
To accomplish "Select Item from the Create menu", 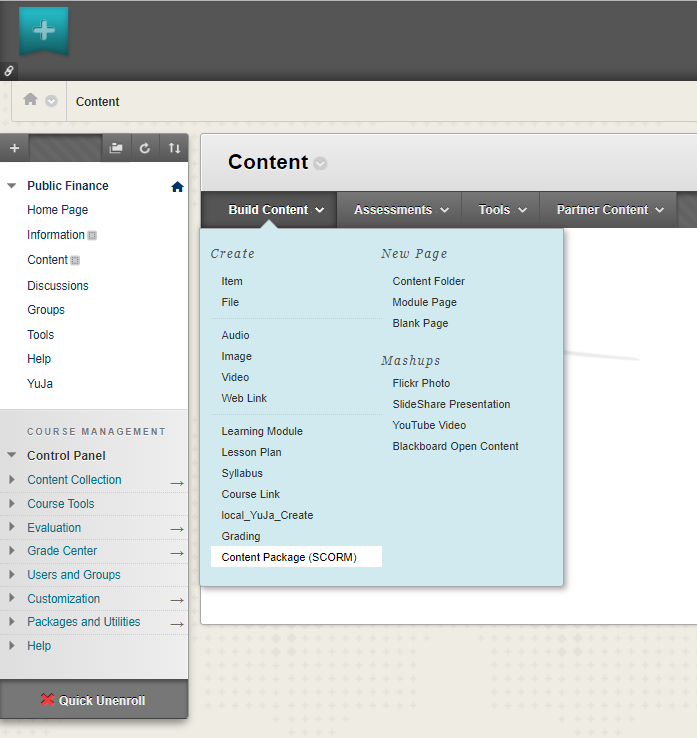I will pos(232,281).
